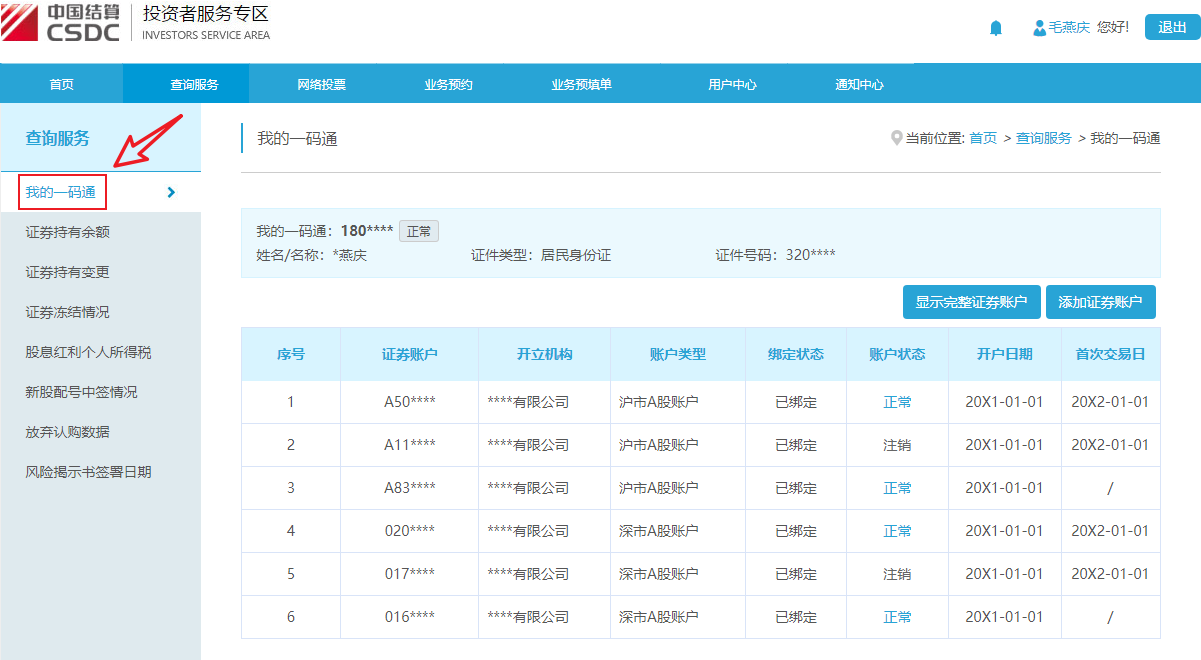This screenshot has height=660, width=1201.
Task: Go to 业务预填单 in navigation bar
Action: (x=581, y=85)
